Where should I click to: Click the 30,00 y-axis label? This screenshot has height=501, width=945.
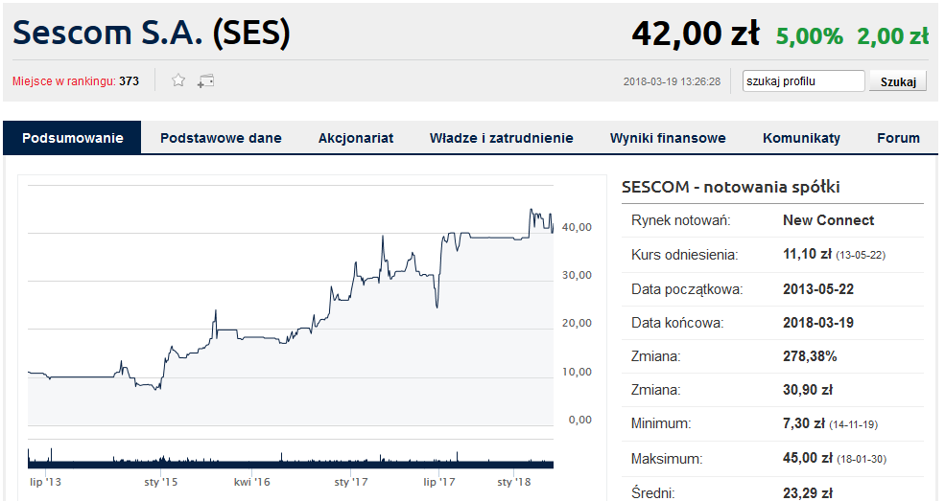point(577,275)
